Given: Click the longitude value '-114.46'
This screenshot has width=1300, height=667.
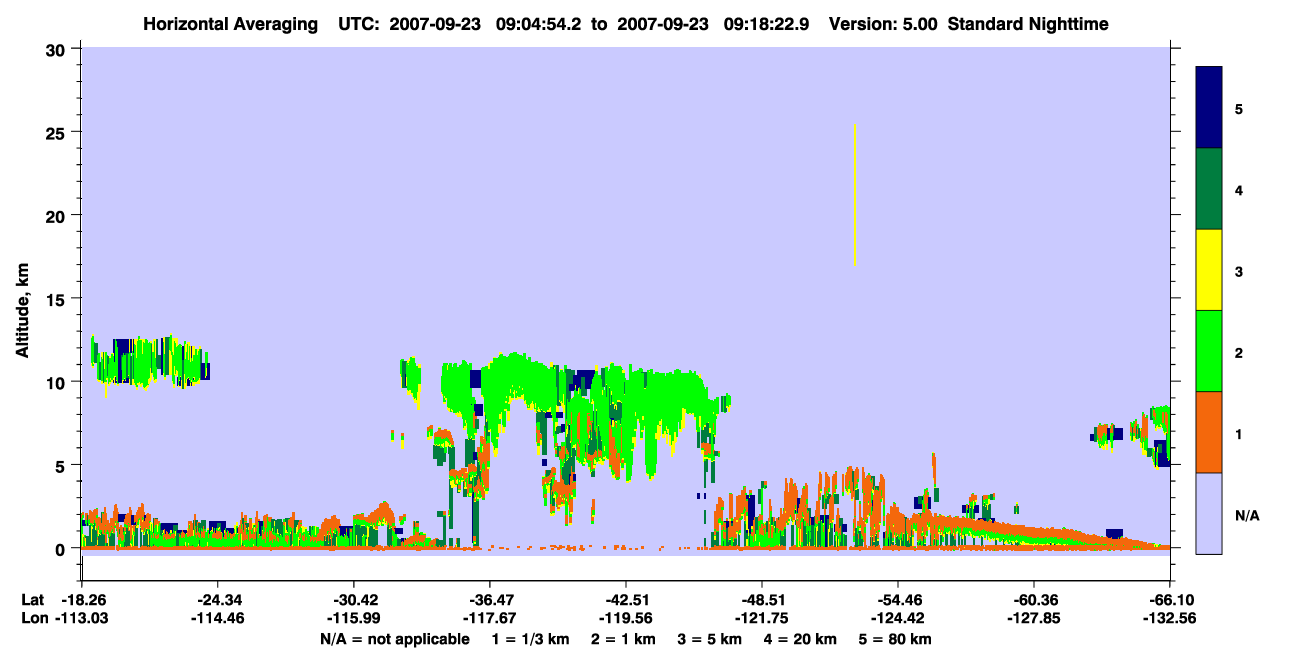Looking at the screenshot, I should (218, 618).
